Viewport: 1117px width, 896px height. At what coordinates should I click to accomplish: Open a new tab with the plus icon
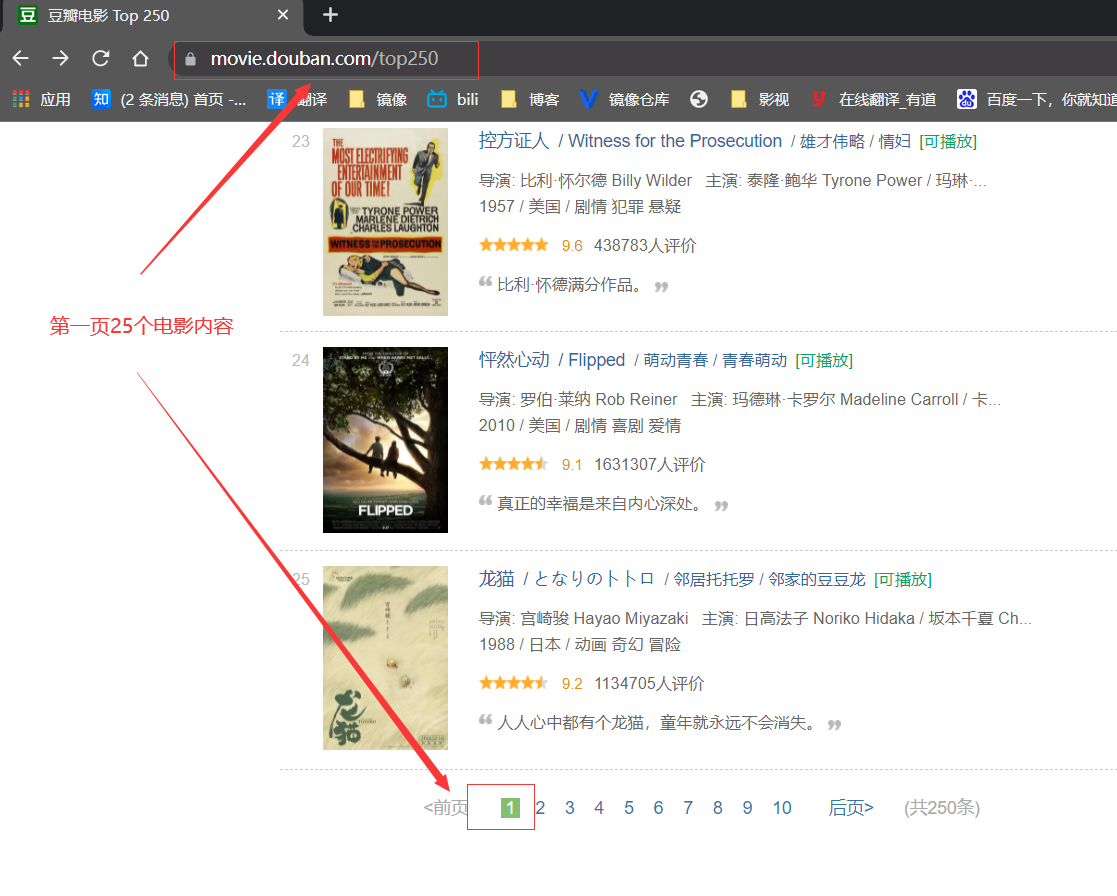coord(330,15)
